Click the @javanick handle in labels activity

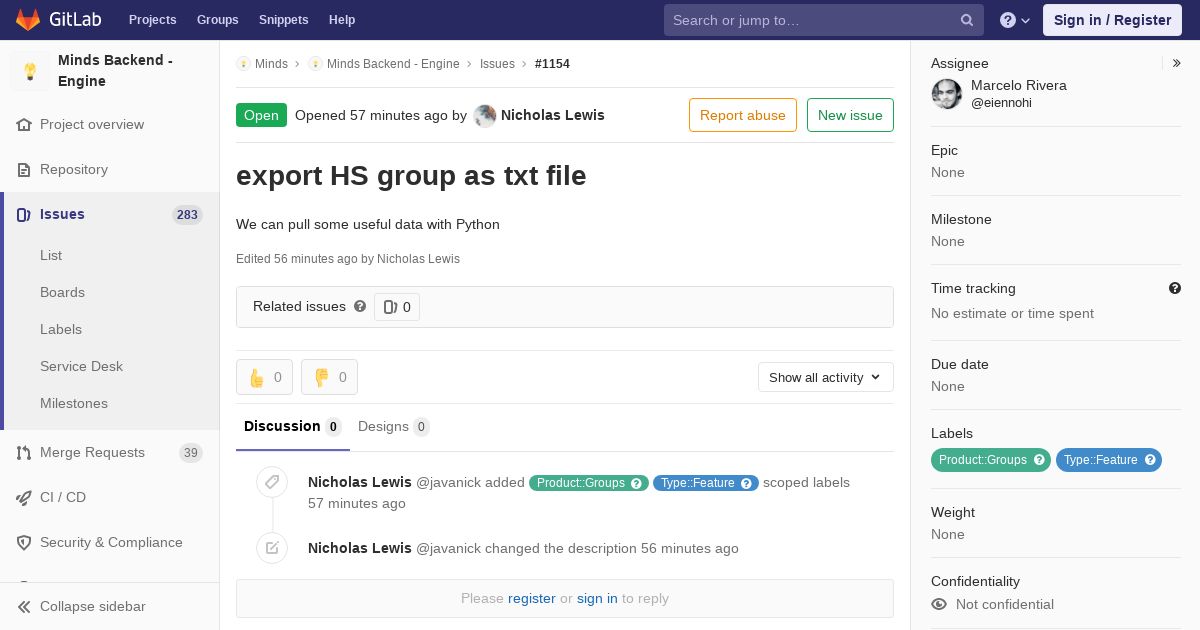pyautogui.click(x=448, y=483)
